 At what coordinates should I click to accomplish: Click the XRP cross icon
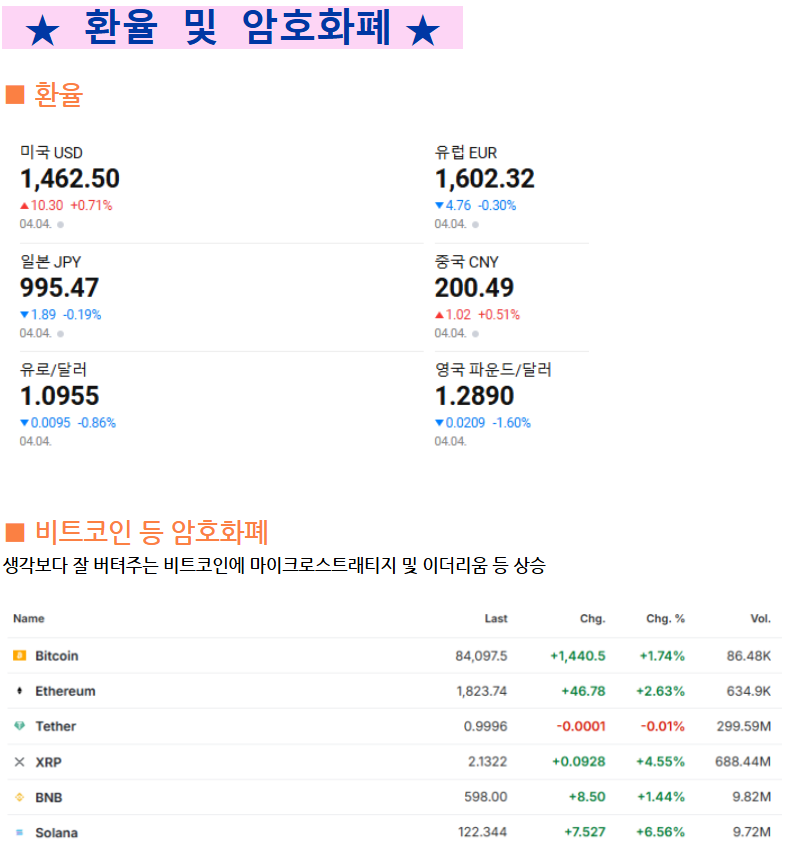point(19,761)
